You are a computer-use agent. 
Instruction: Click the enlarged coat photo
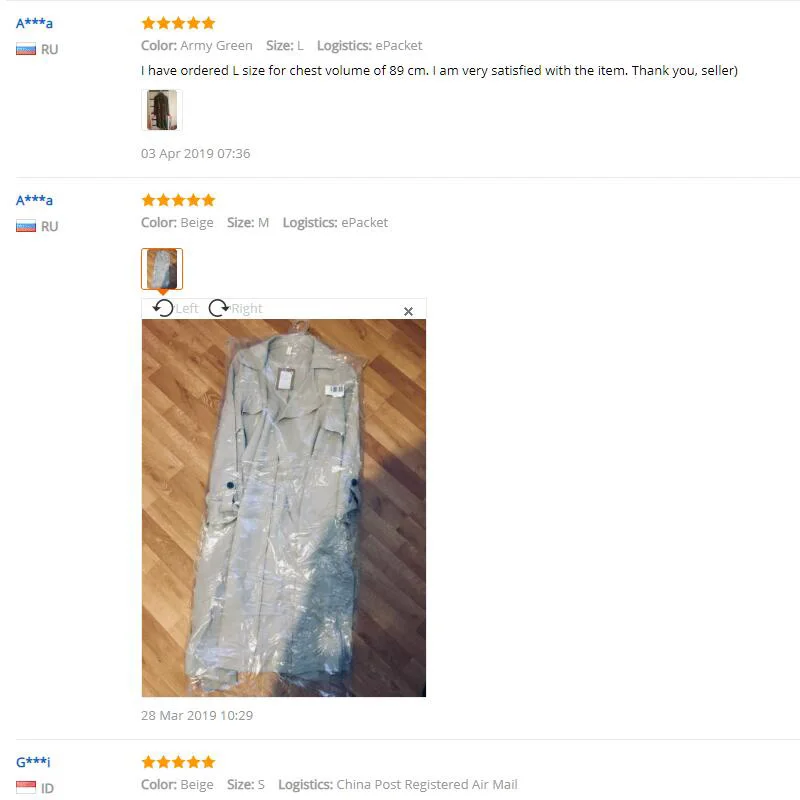(284, 508)
